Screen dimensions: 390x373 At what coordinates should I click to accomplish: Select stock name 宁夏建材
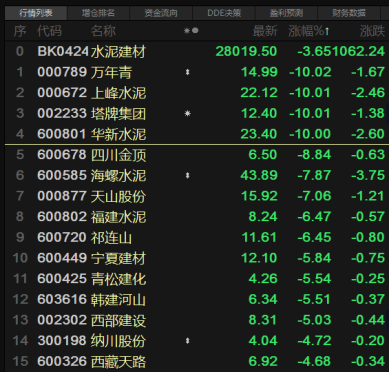click(x=118, y=258)
